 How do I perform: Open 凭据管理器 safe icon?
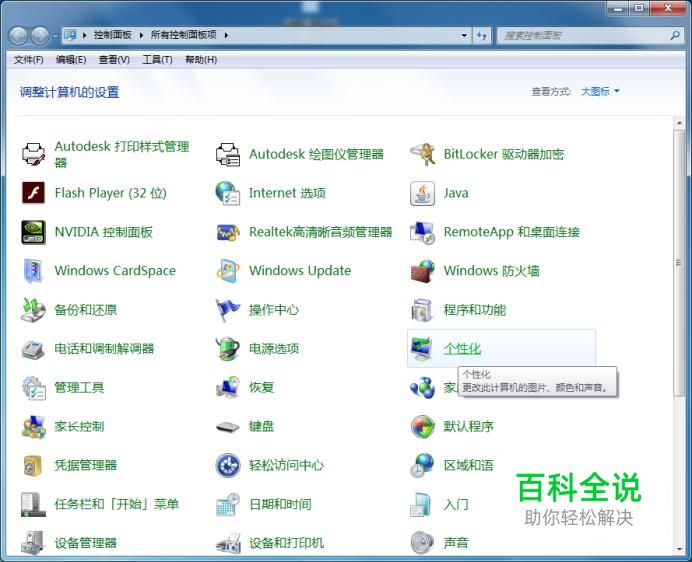pyautogui.click(x=34, y=465)
